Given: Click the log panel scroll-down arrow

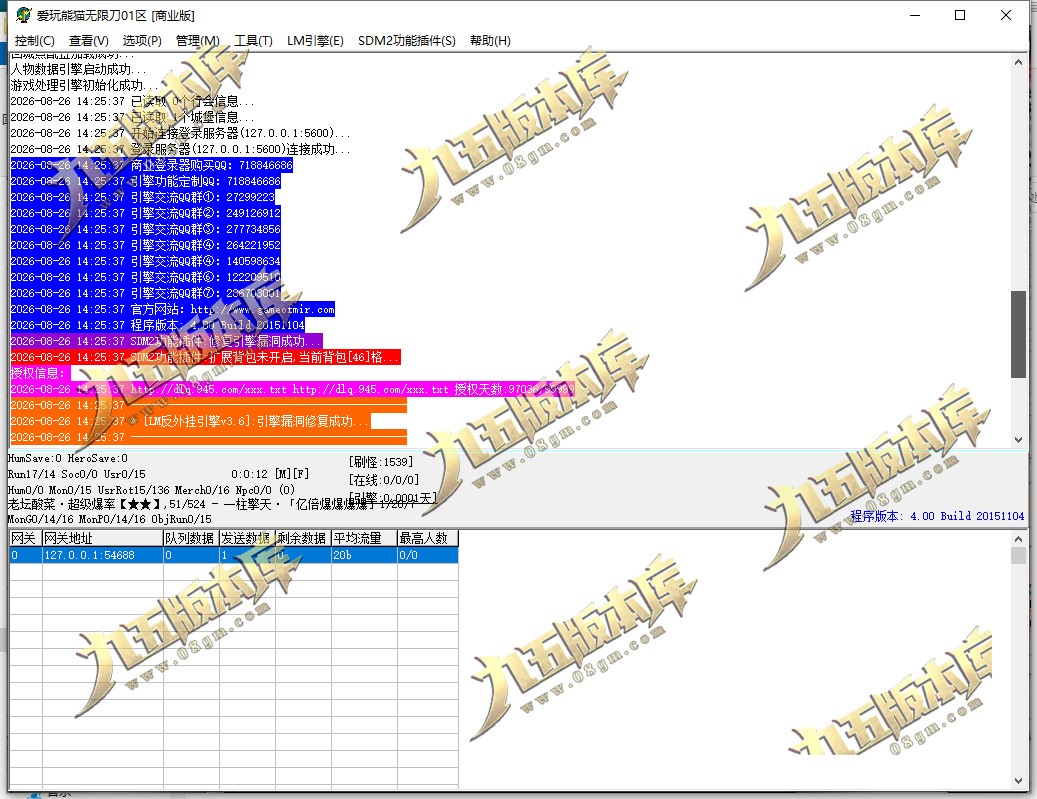Looking at the screenshot, I should [1018, 439].
